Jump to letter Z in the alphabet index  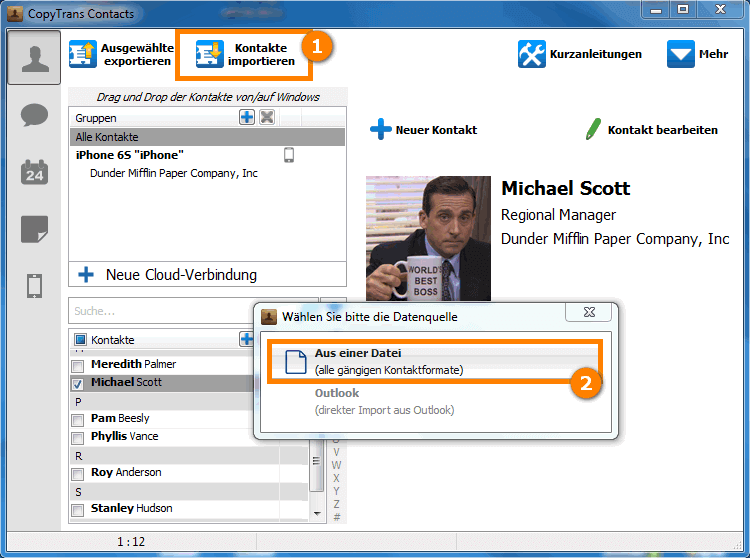point(336,504)
